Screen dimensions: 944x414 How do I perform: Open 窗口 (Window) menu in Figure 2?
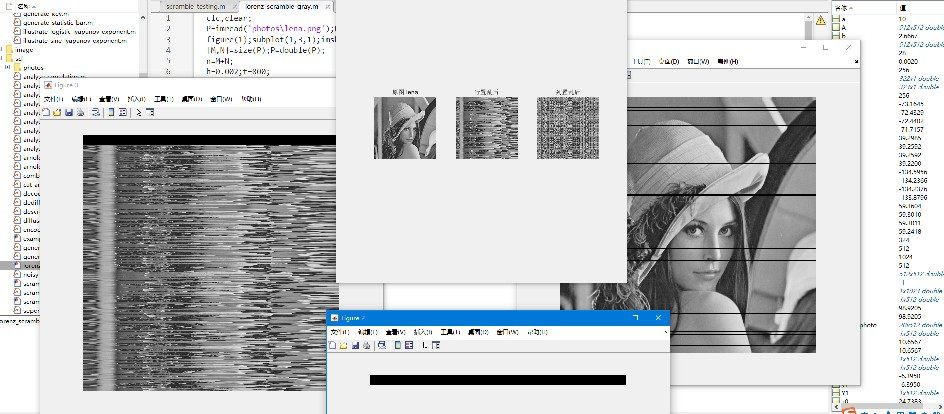506,332
